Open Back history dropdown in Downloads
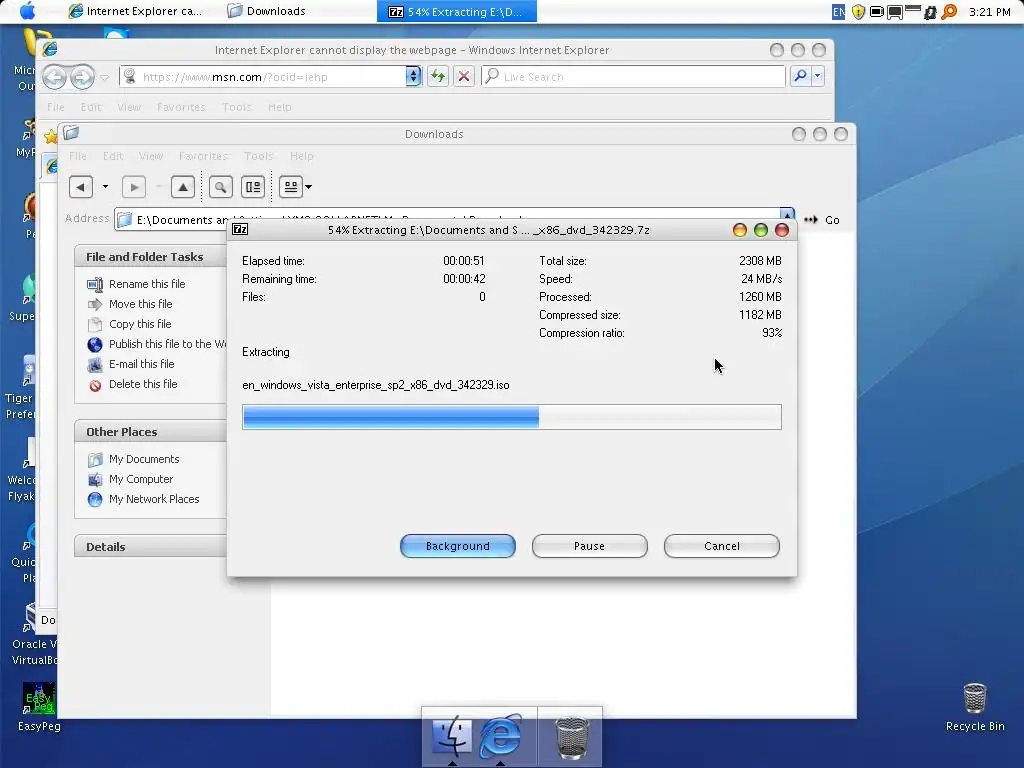 point(105,187)
